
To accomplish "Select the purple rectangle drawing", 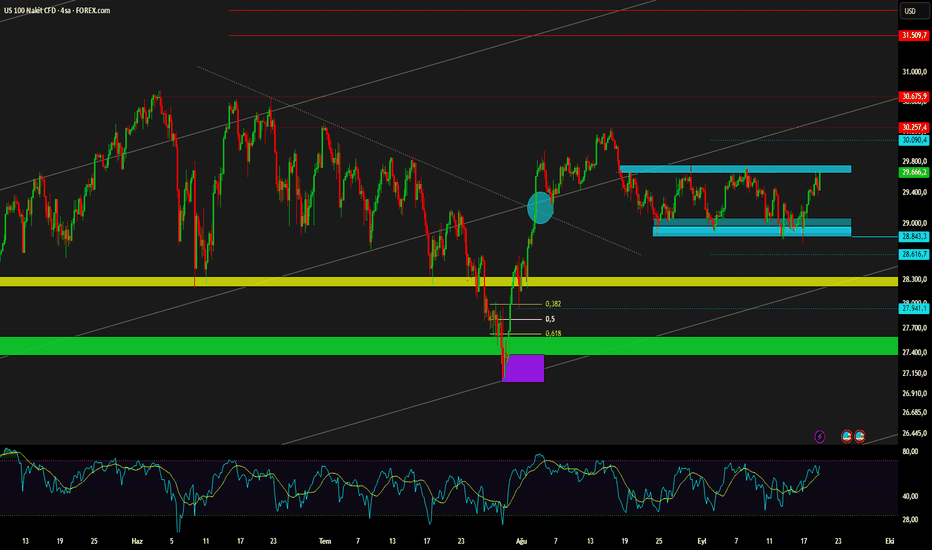I will coord(523,368).
